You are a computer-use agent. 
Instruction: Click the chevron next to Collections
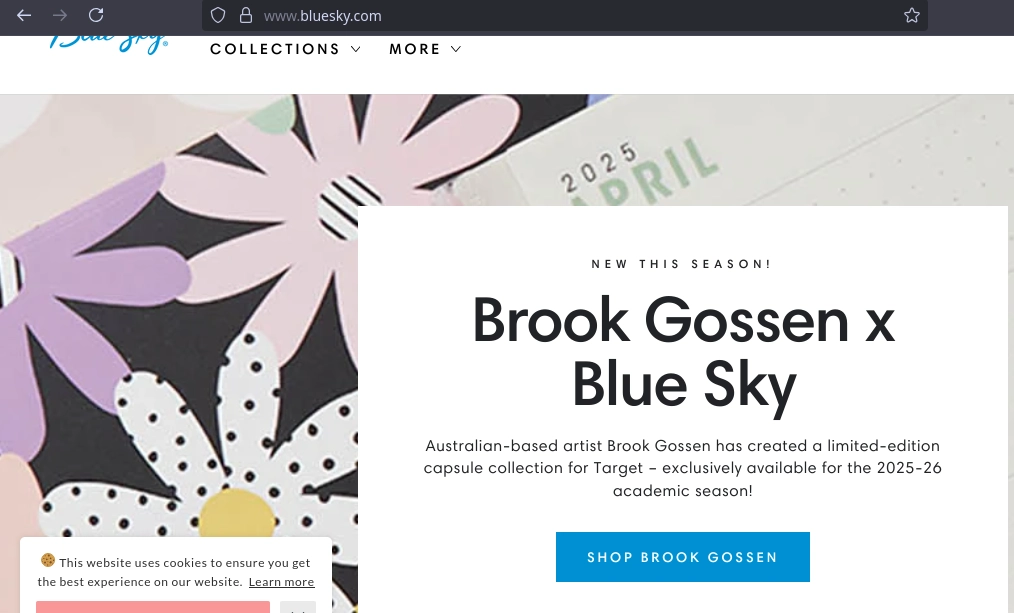pyautogui.click(x=356, y=49)
